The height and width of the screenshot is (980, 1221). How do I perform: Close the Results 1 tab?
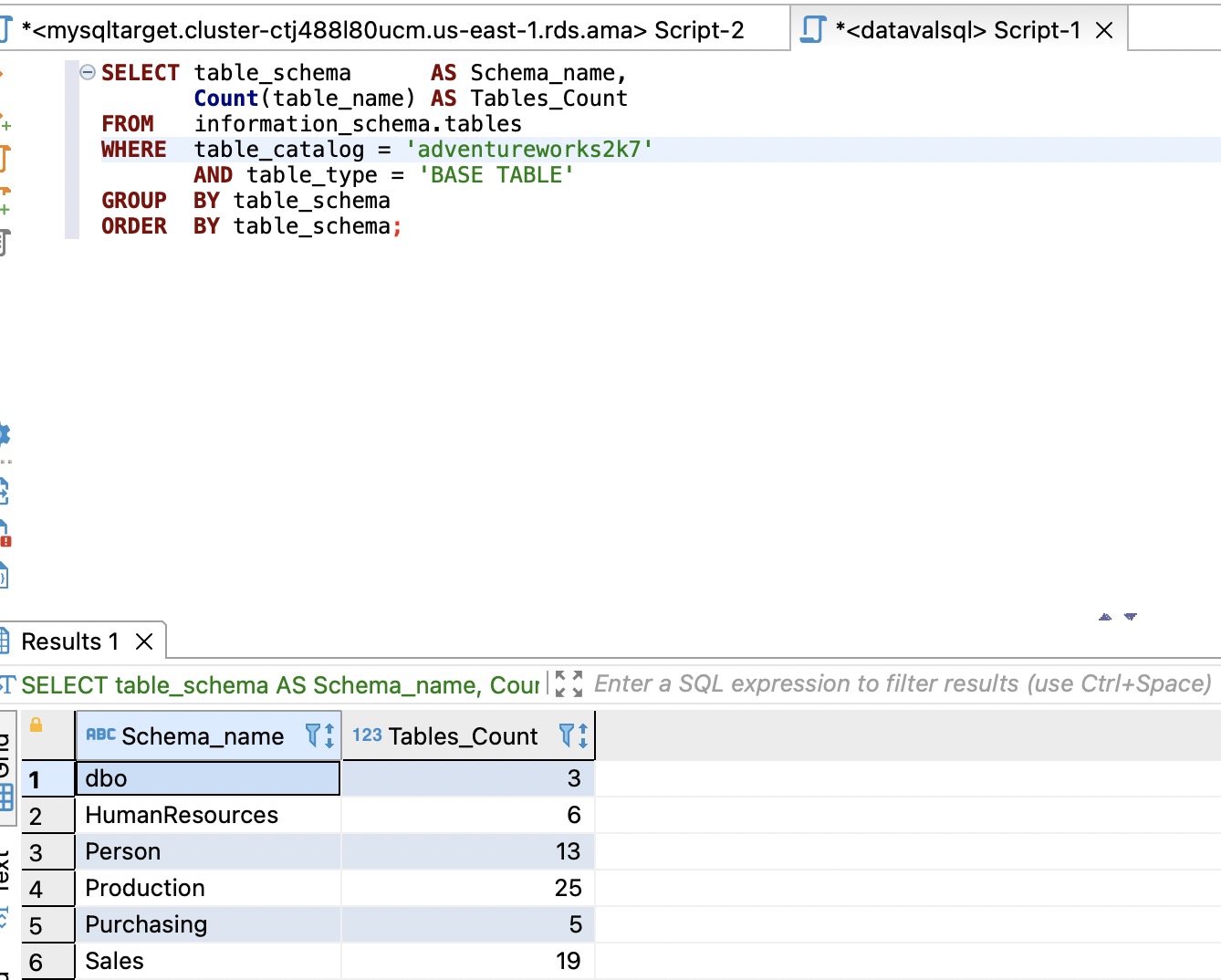pos(144,641)
